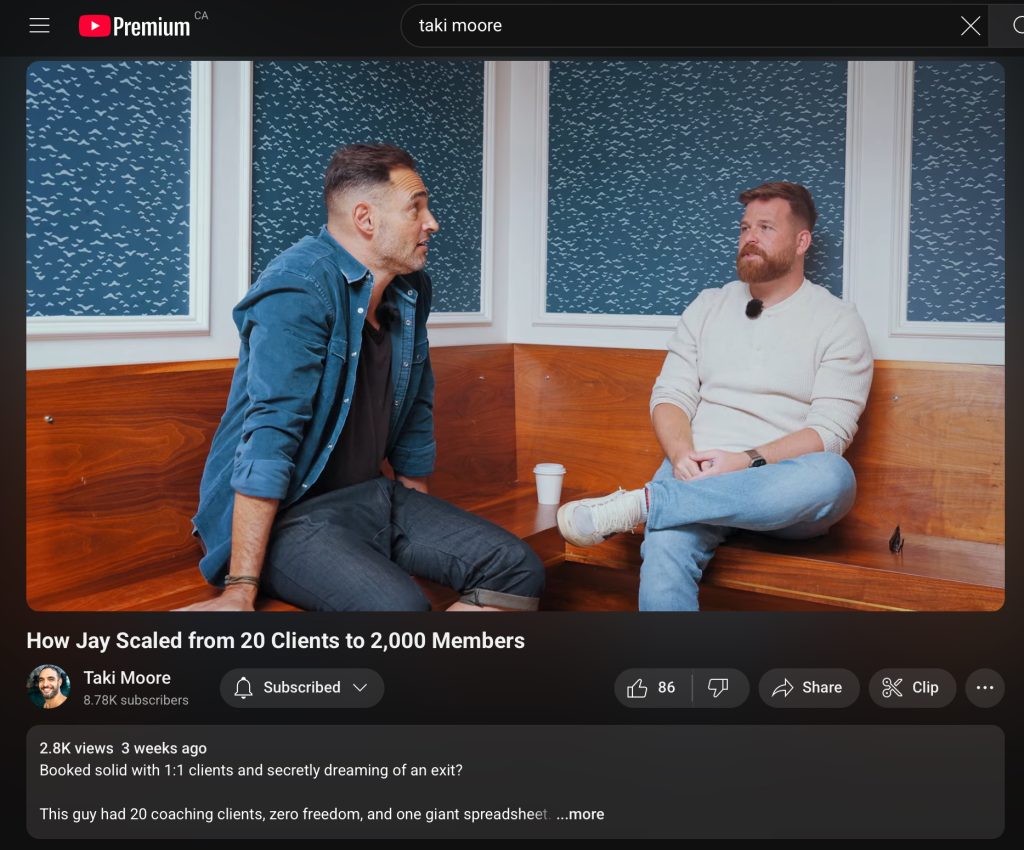Click the scissors Clip icon

click(892, 688)
